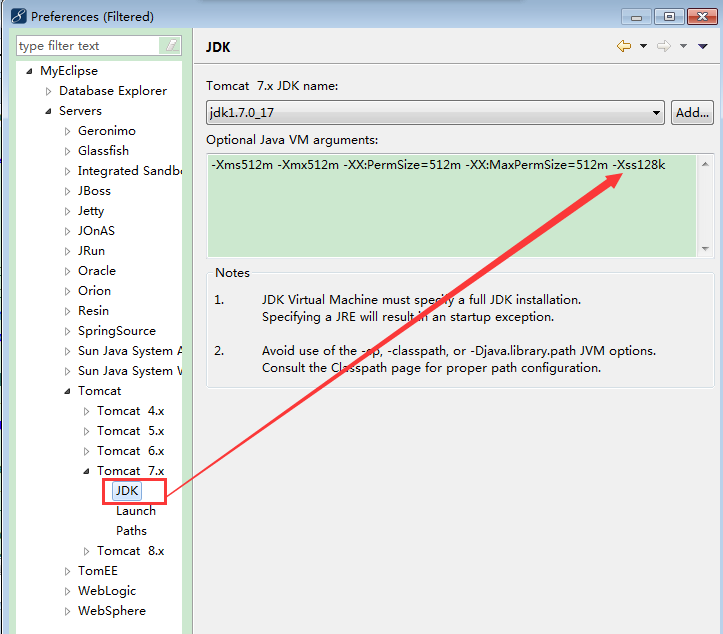The image size is (723, 634).
Task: Select the Jetty tree item
Action: [91, 211]
